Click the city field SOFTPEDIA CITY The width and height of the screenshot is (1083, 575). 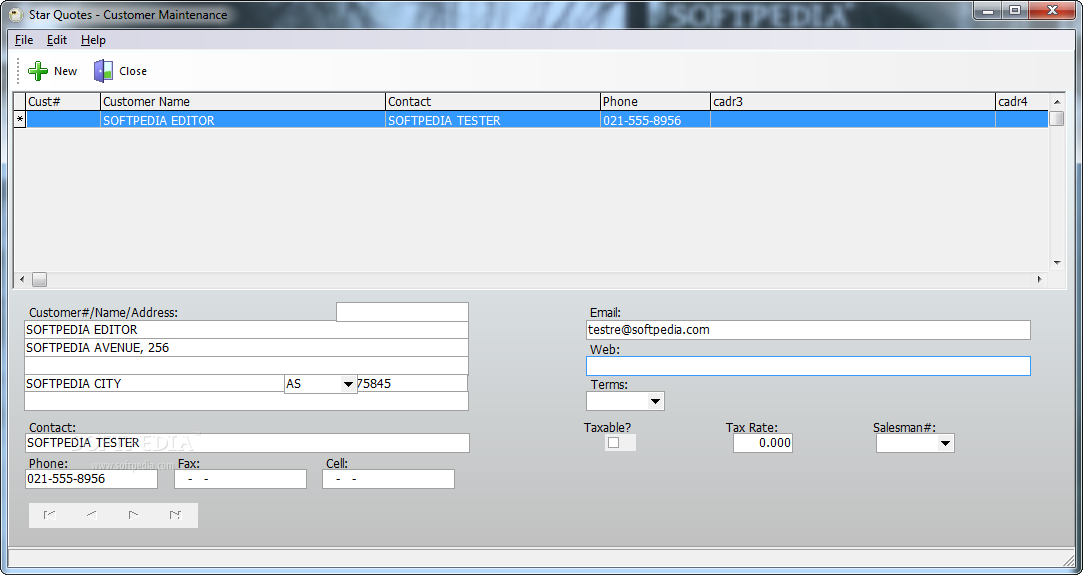(155, 384)
